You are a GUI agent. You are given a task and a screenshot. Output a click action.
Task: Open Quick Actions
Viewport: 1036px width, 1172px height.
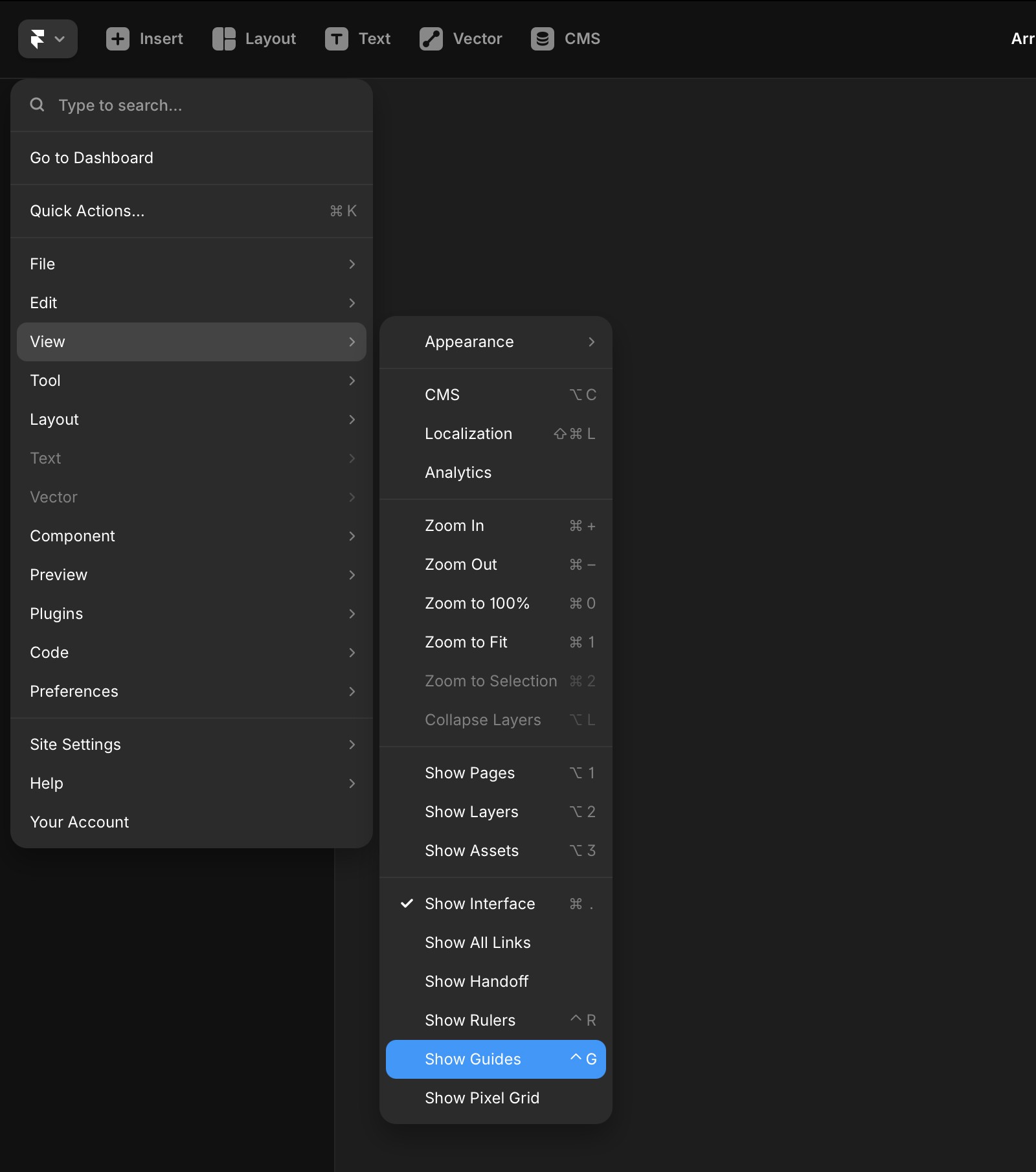[192, 211]
